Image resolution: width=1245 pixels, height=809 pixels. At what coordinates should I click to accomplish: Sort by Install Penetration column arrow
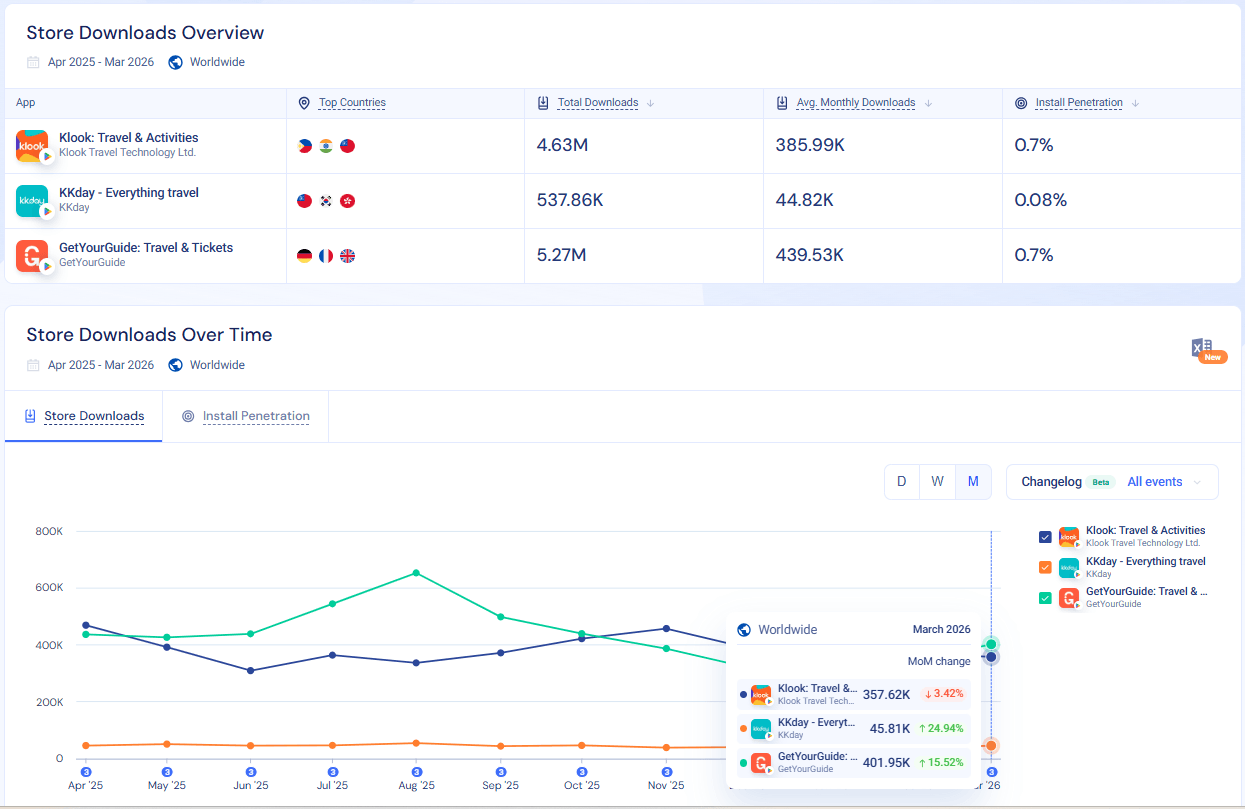(x=1135, y=103)
